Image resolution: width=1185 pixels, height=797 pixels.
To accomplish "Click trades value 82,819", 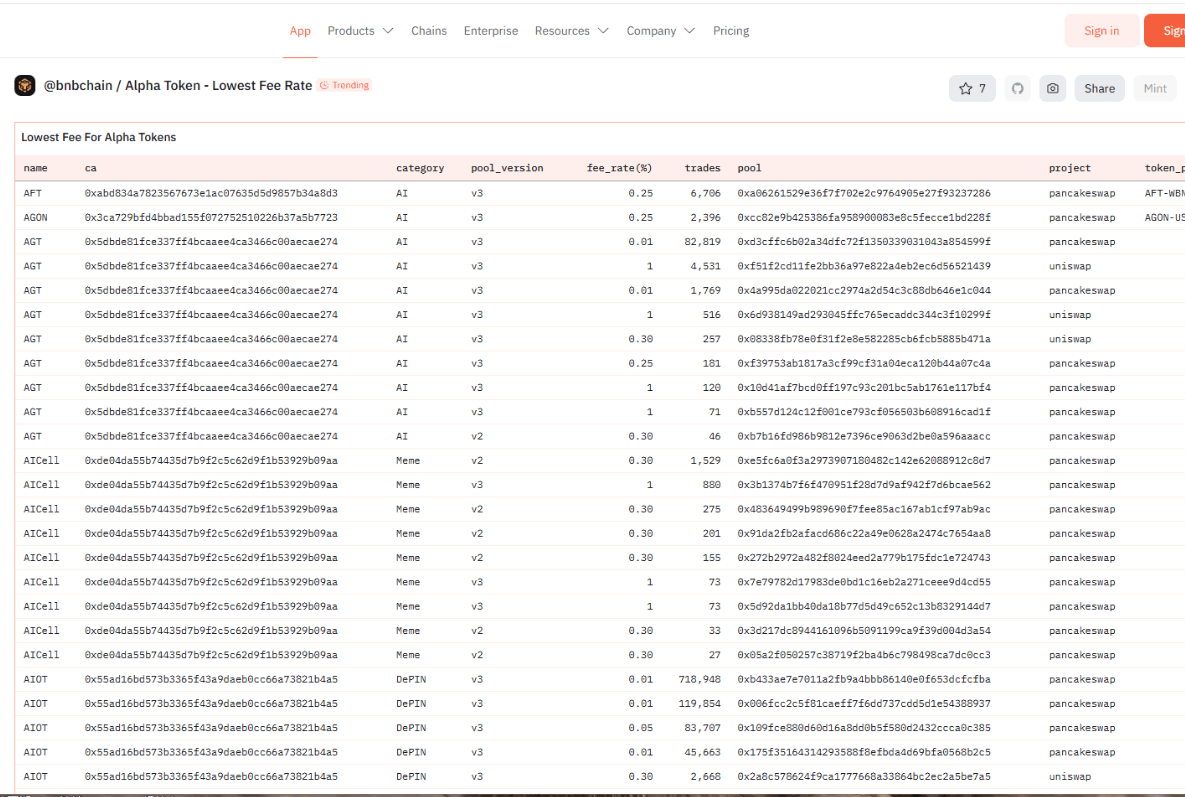I will pos(702,242).
